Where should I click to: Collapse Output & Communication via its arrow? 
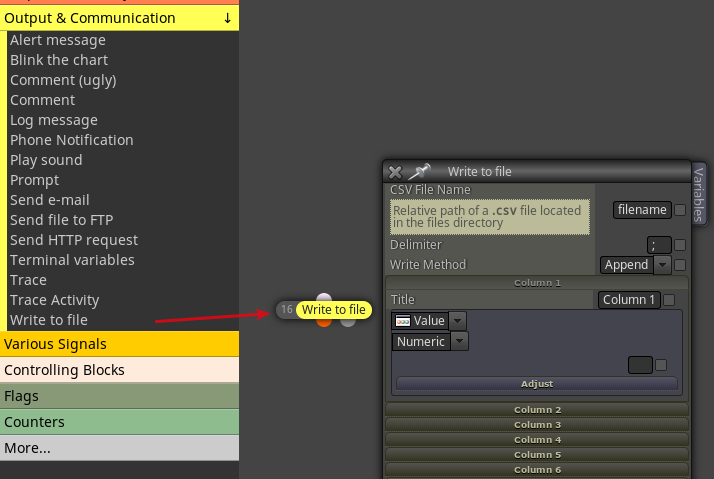227,18
